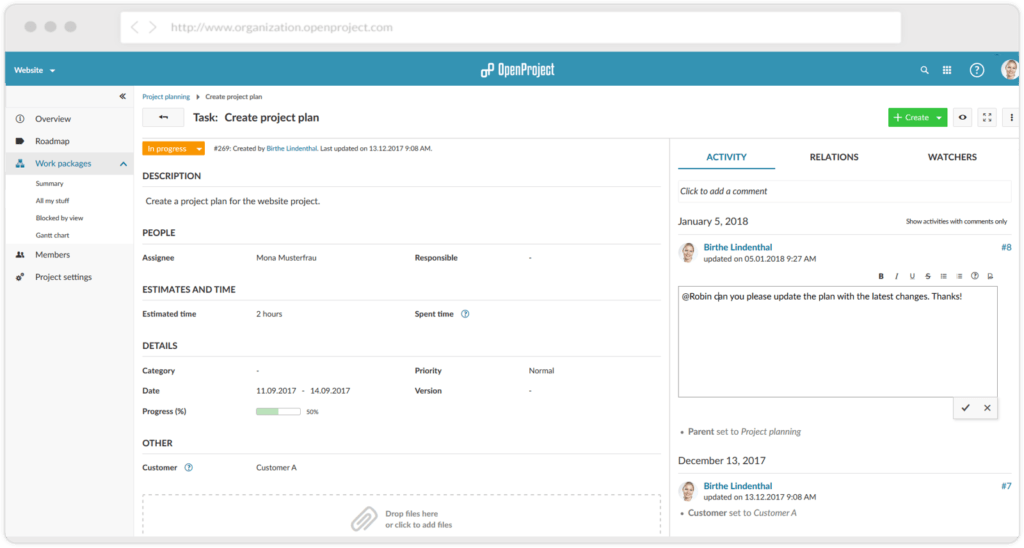Switch to the Relations tab
Image resolution: width=1024 pixels, height=548 pixels.
833,157
